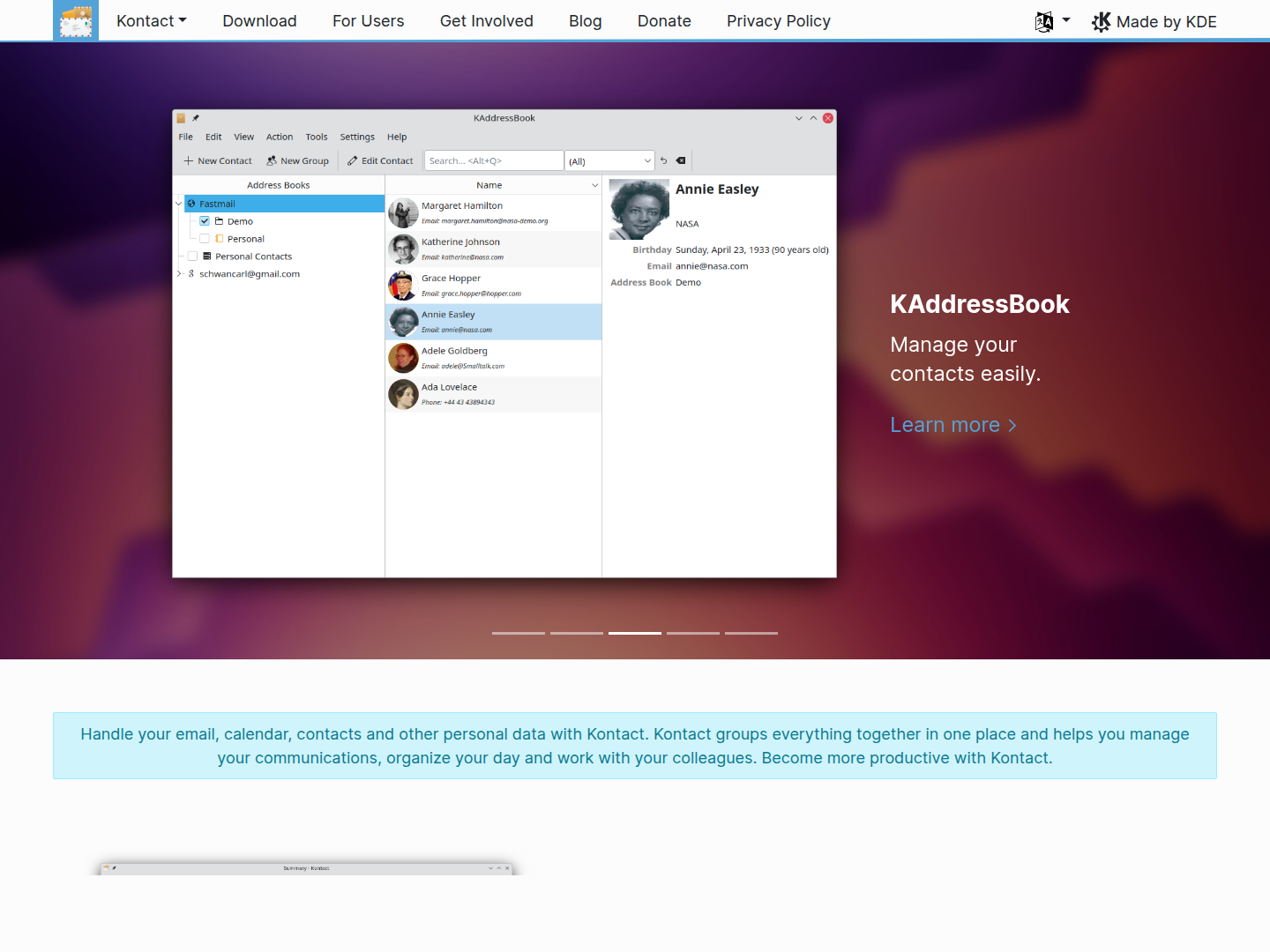
Task: Select the active third carousel indicator
Action: (635, 633)
